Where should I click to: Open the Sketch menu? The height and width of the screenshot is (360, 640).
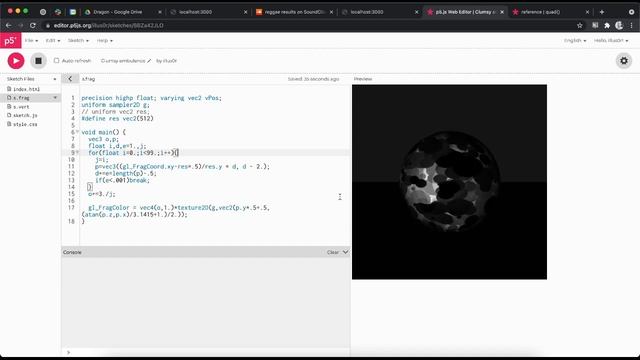click(x=78, y=40)
